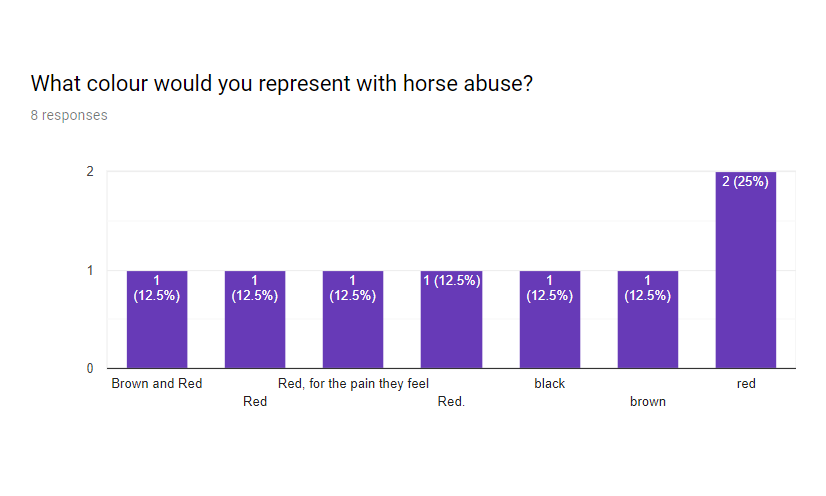Viewport: 826px width, 496px height.
Task: Click the '2 (25%)' data label
Action: [x=745, y=182]
